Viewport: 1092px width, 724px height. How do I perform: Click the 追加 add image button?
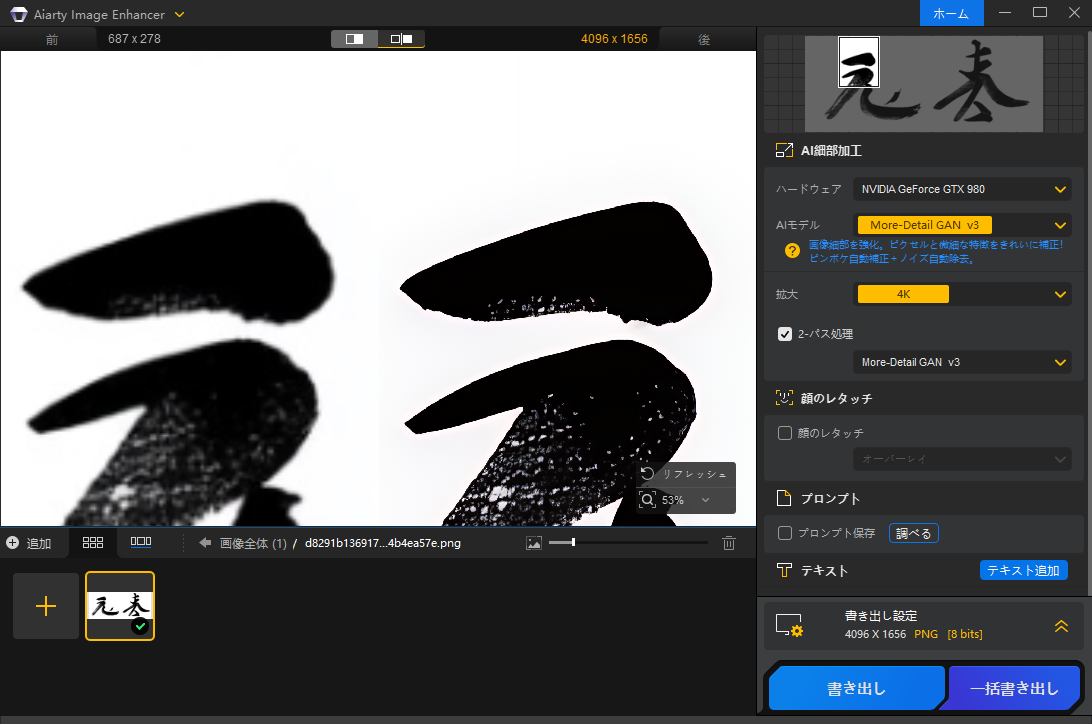[x=29, y=543]
